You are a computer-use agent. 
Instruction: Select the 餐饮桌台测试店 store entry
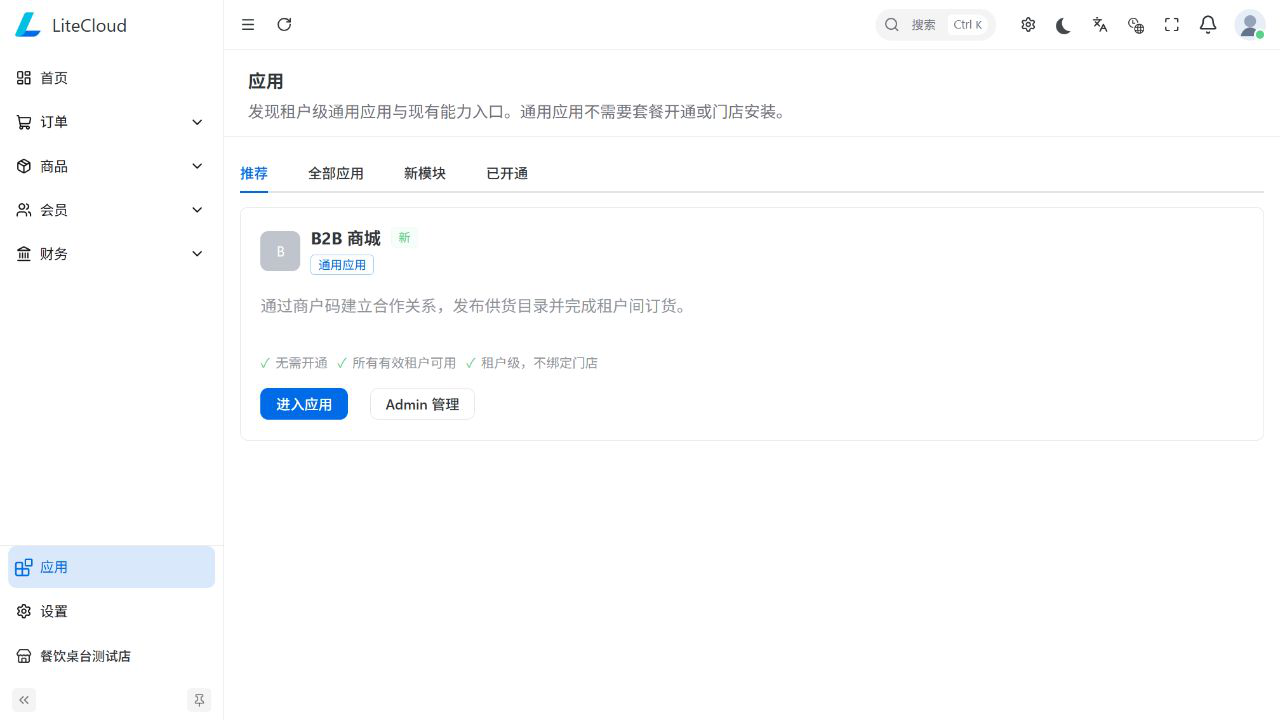(x=112, y=656)
